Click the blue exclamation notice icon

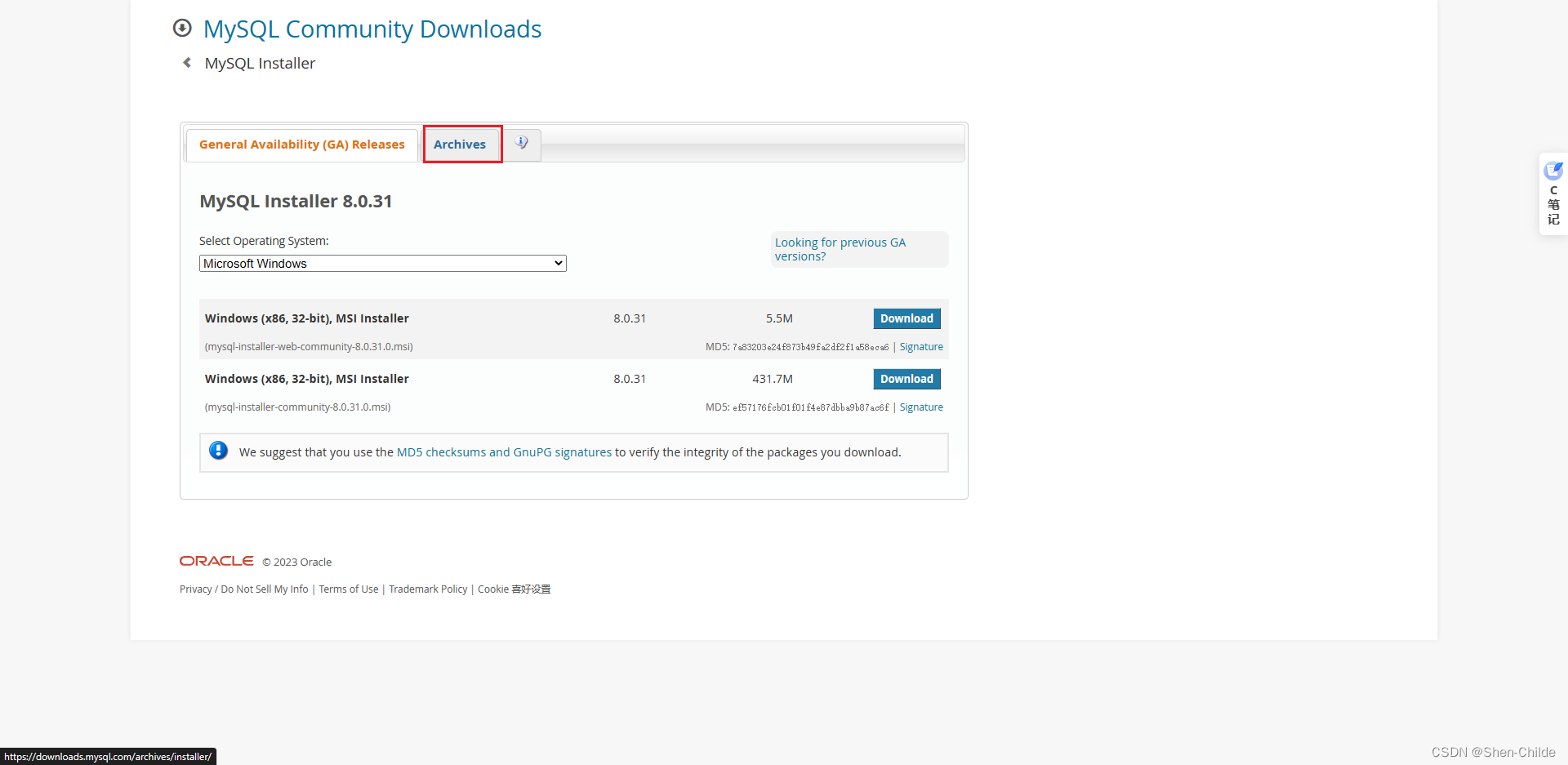pos(218,451)
